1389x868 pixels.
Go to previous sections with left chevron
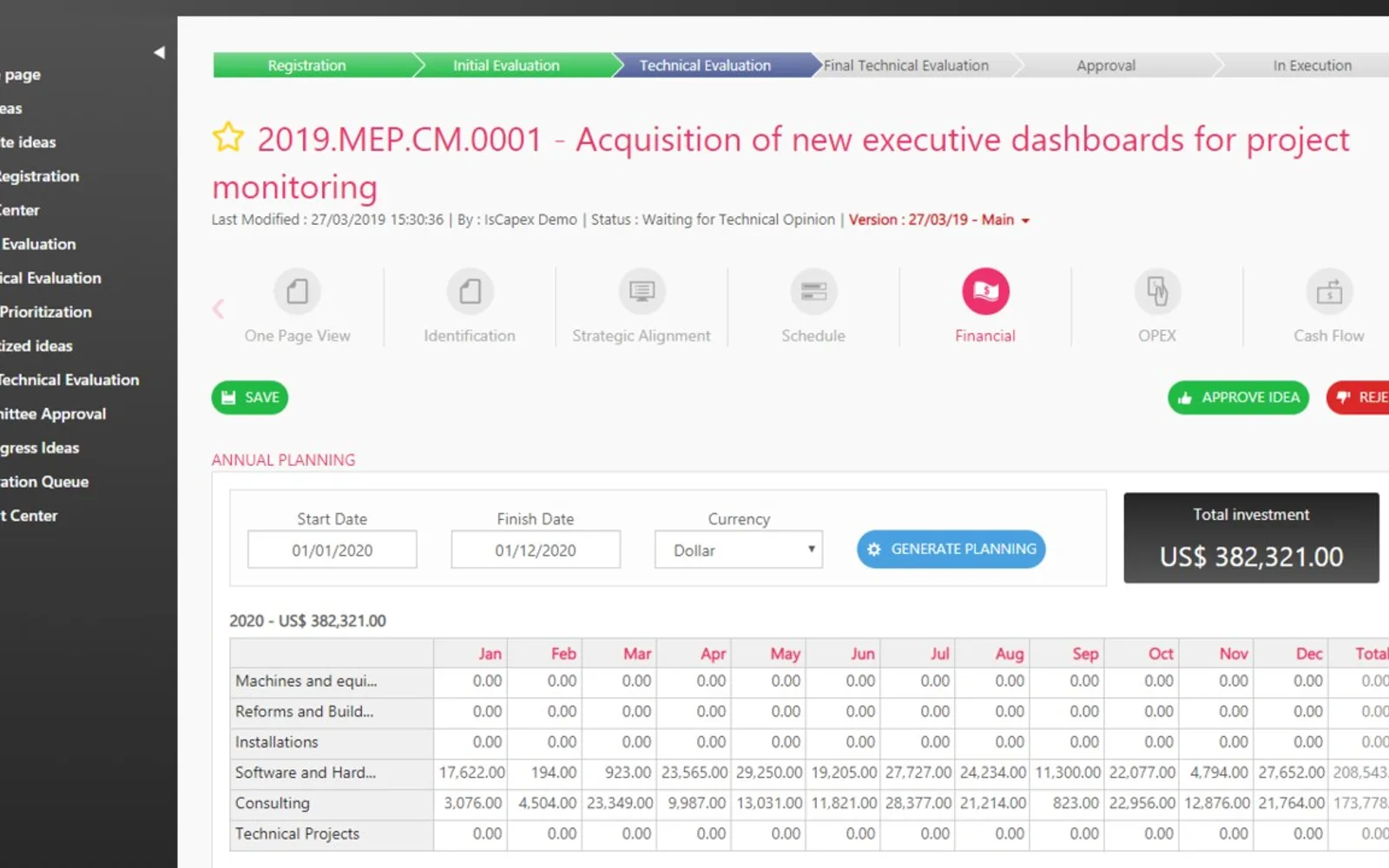pyautogui.click(x=219, y=308)
